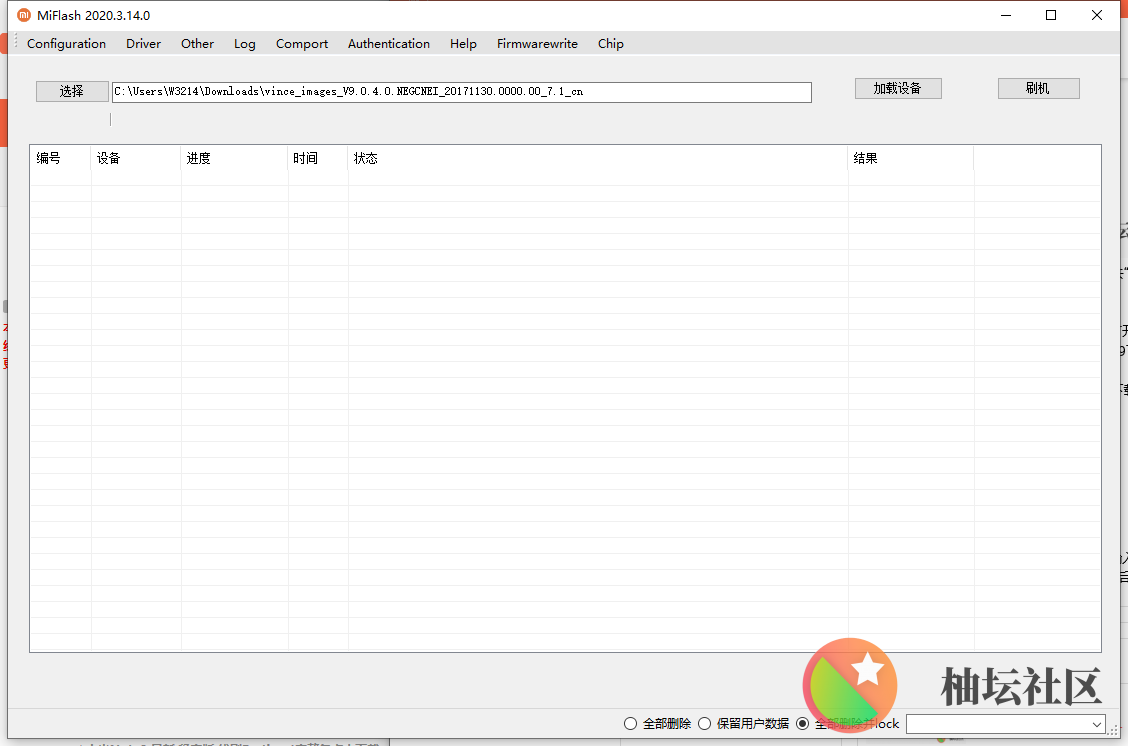The image size is (1128, 746).
Task: Click the 加载设备 load devices button
Action: click(x=898, y=88)
